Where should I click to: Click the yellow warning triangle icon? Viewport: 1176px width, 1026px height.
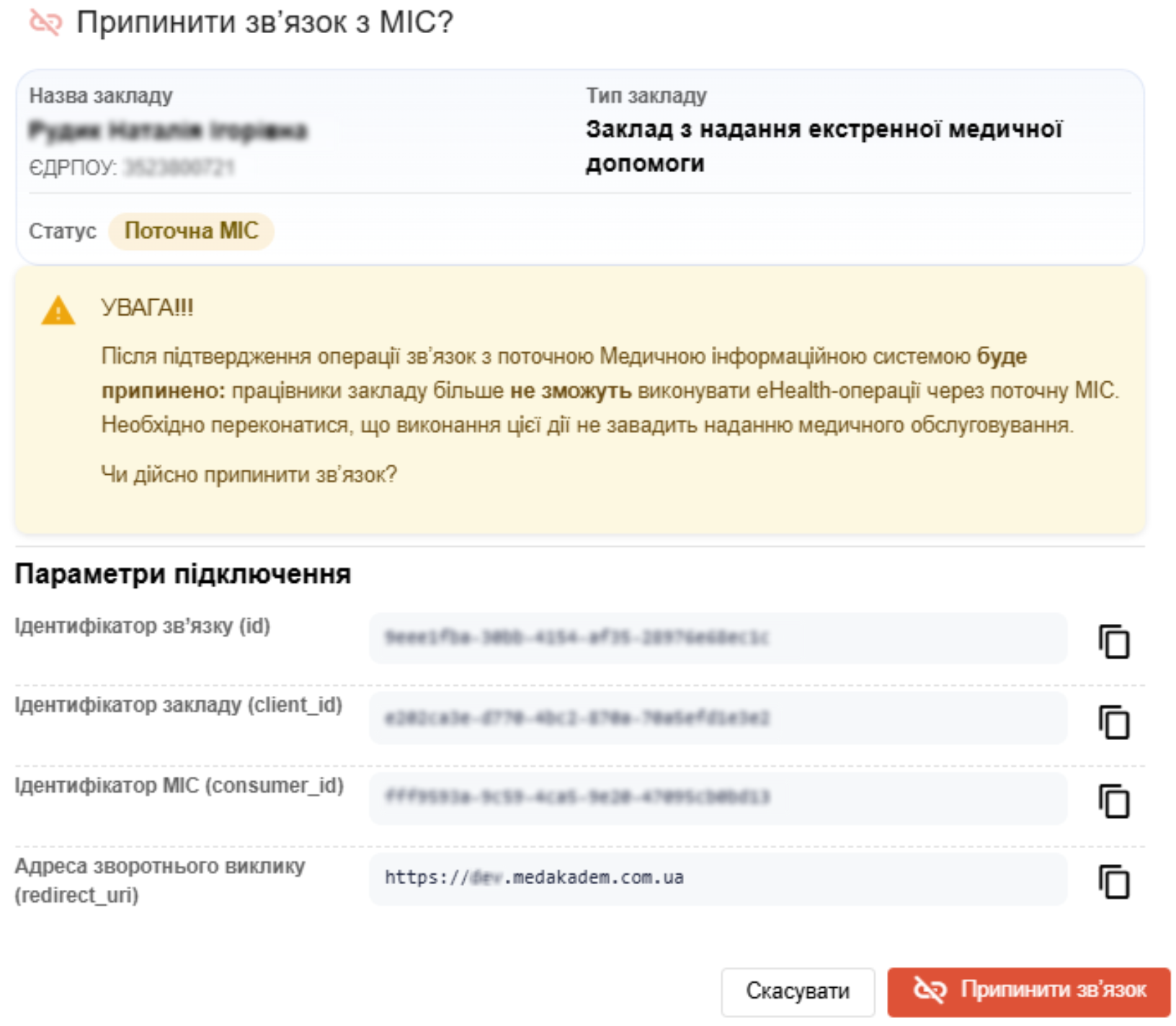(58, 311)
